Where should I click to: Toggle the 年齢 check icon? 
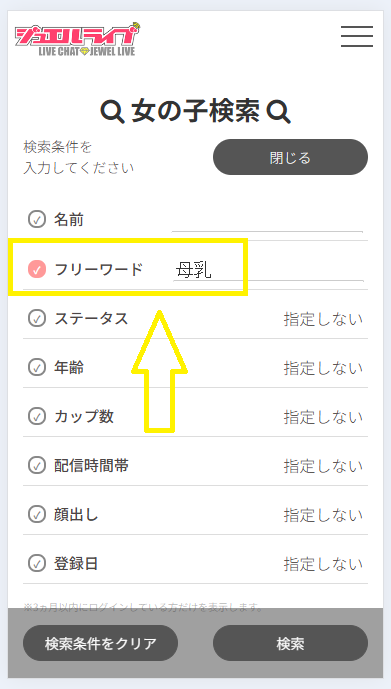tap(37, 367)
